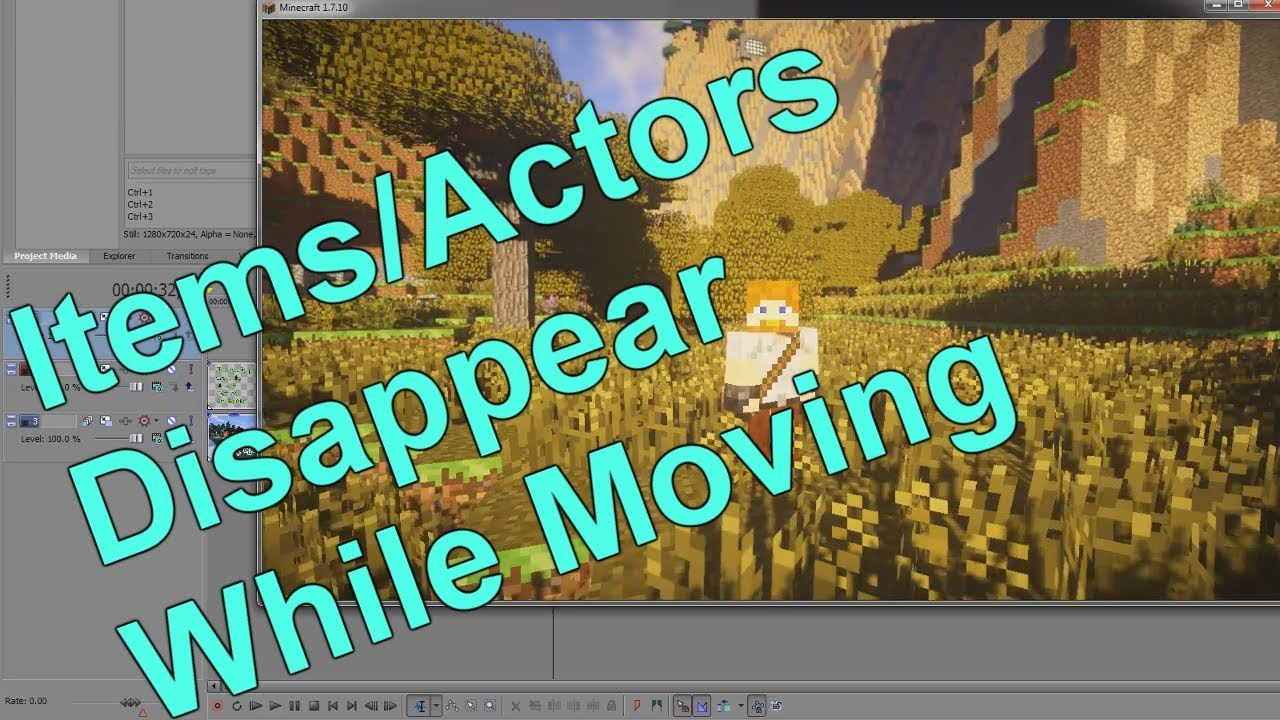Image resolution: width=1280 pixels, height=720 pixels.
Task: Open Track FX for track 3
Action: pyautogui.click(x=125, y=421)
